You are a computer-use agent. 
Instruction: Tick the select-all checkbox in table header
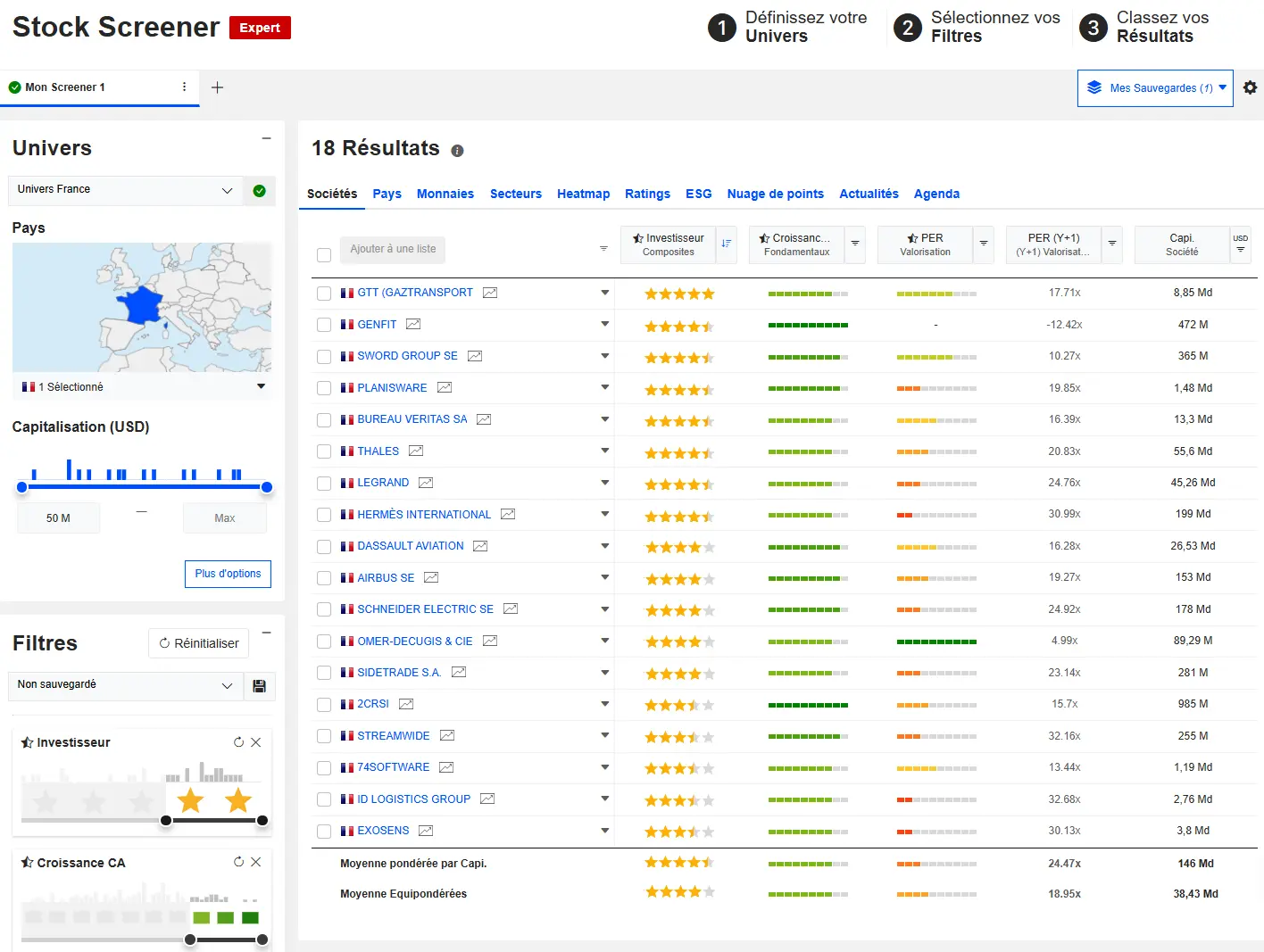(x=324, y=255)
